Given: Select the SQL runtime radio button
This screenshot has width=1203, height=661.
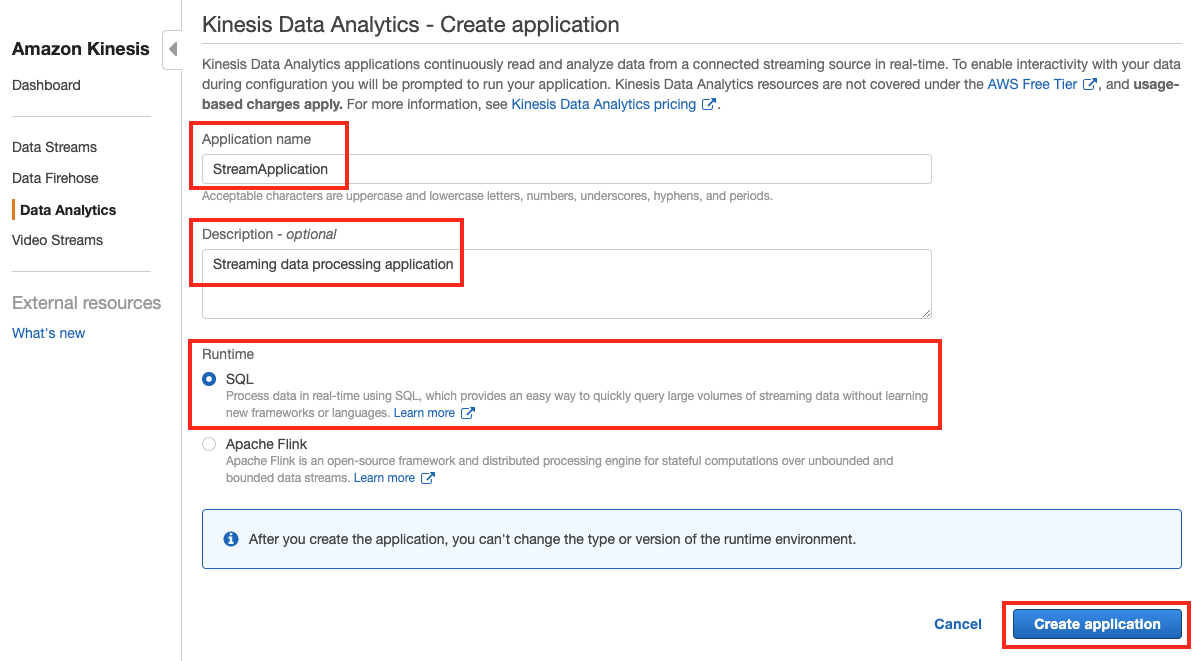Looking at the screenshot, I should 209,378.
